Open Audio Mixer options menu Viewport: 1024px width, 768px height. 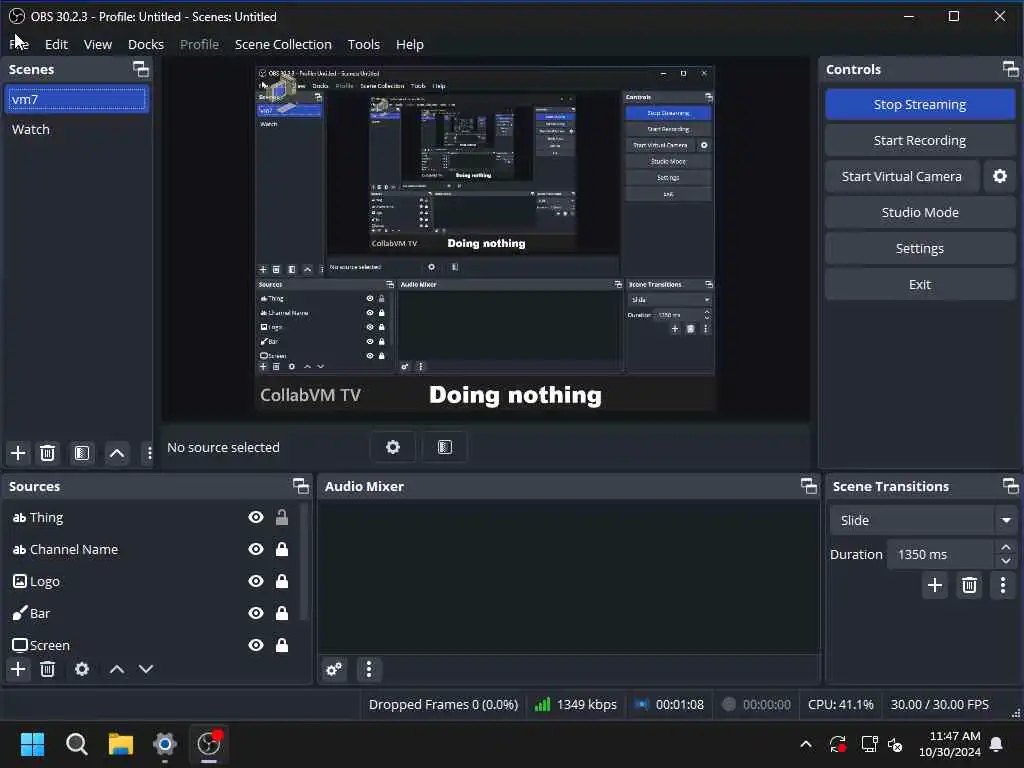[x=369, y=669]
